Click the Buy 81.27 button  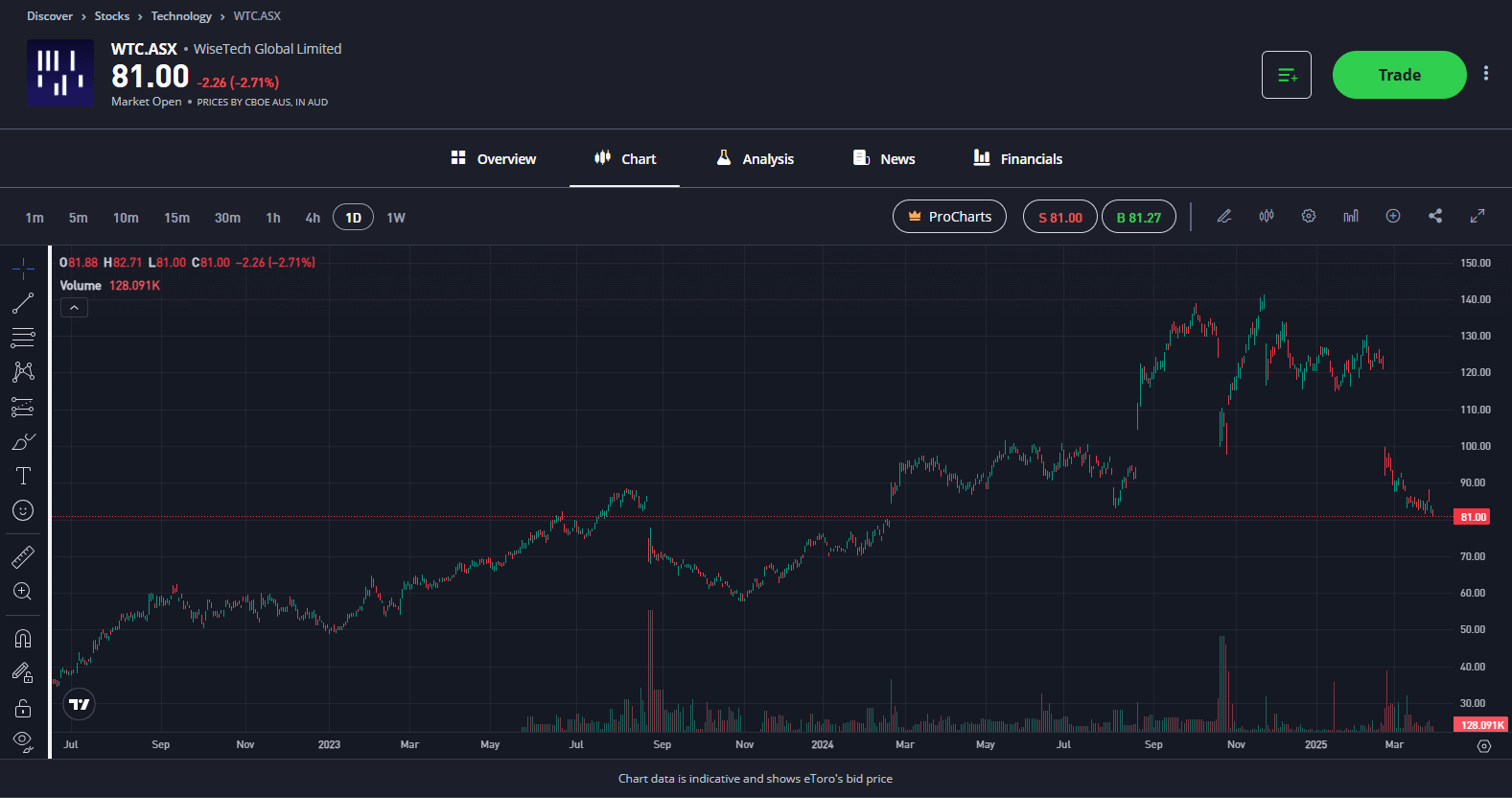pos(1139,217)
